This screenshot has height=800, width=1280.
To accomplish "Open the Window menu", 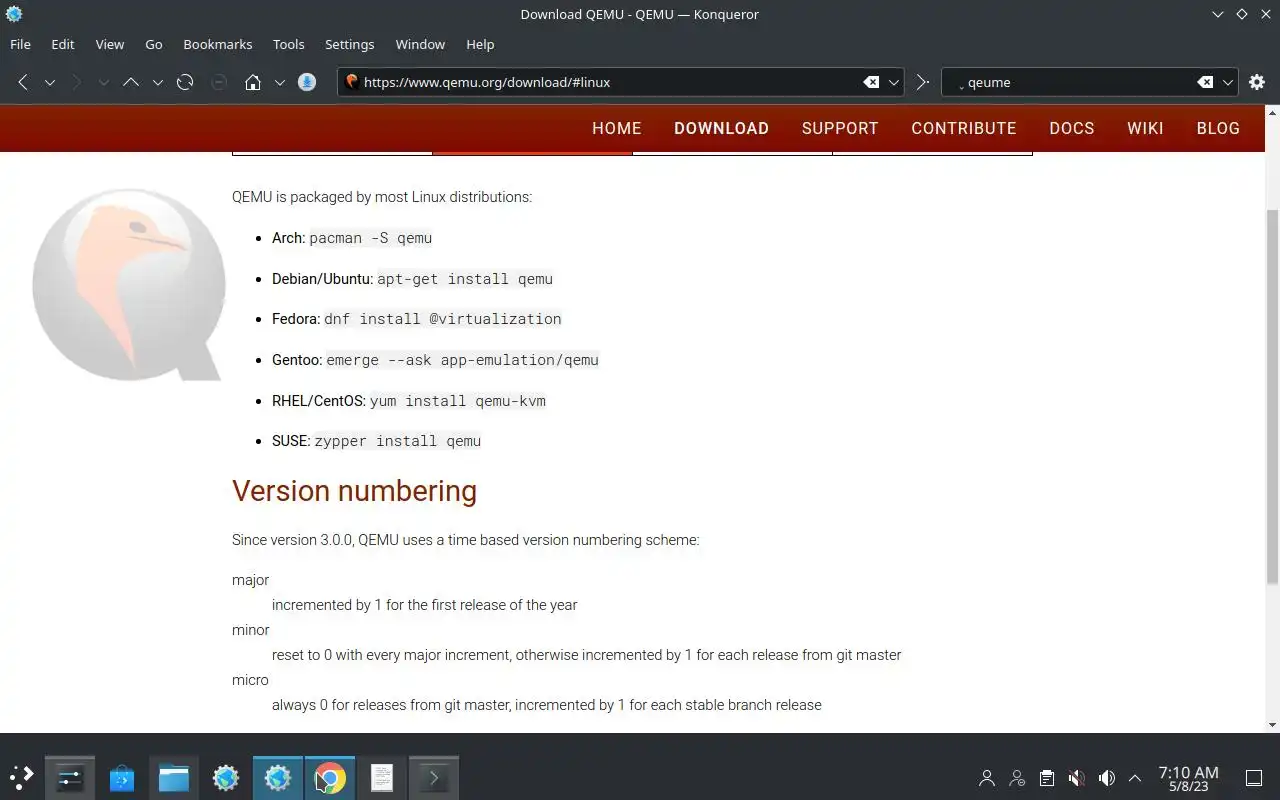I will pos(420,44).
